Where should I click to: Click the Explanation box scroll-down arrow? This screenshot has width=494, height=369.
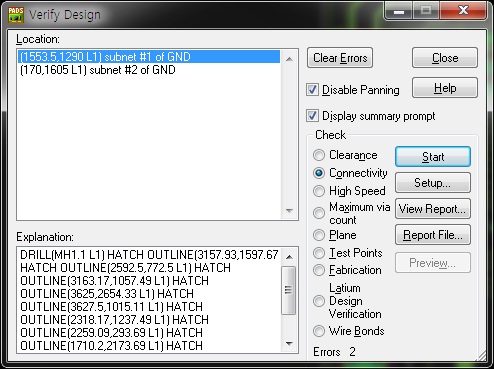pos(289,343)
